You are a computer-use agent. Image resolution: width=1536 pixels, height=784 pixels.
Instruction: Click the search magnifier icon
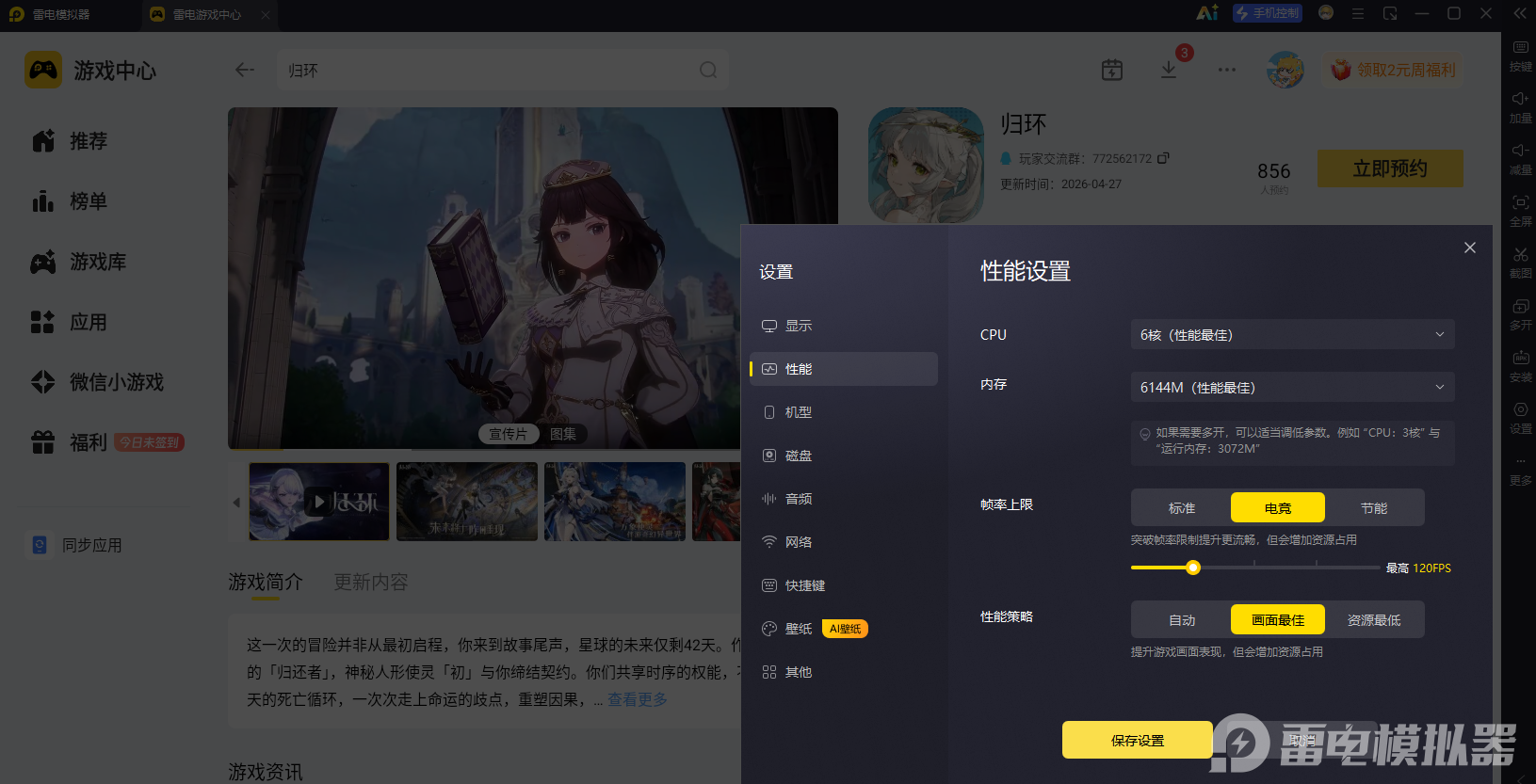708,71
